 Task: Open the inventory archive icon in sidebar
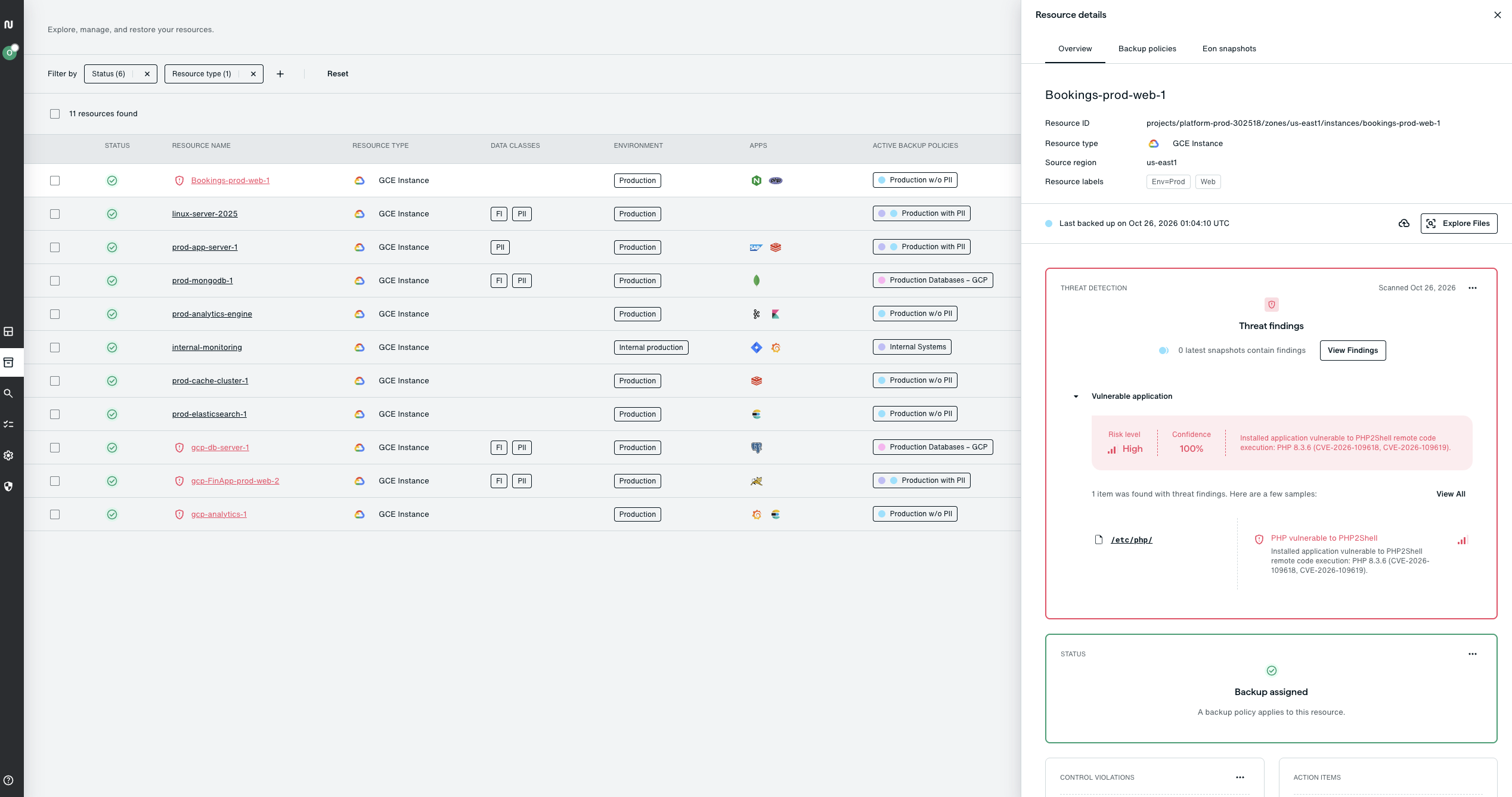pos(8,362)
